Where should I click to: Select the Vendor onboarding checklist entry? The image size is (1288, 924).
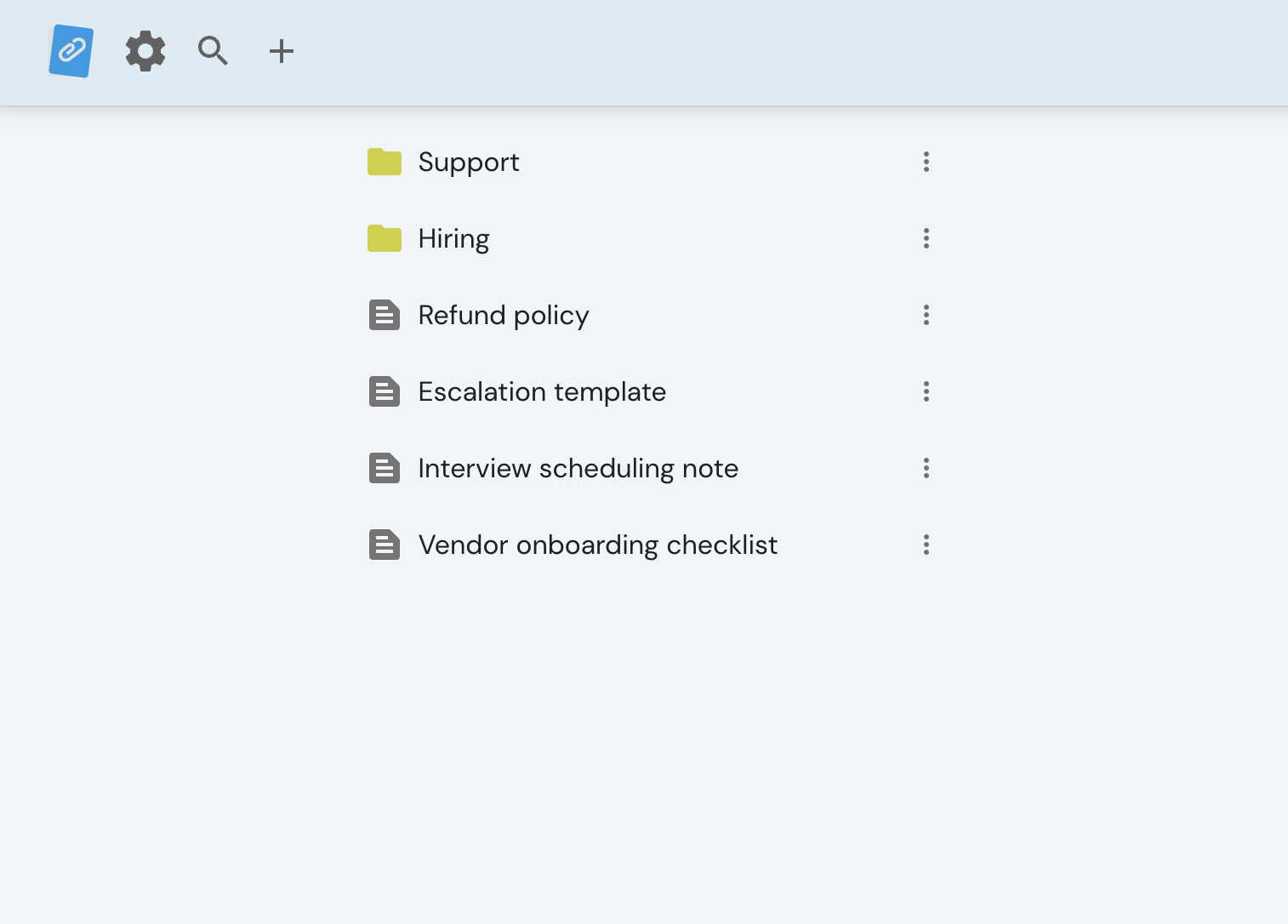[597, 545]
